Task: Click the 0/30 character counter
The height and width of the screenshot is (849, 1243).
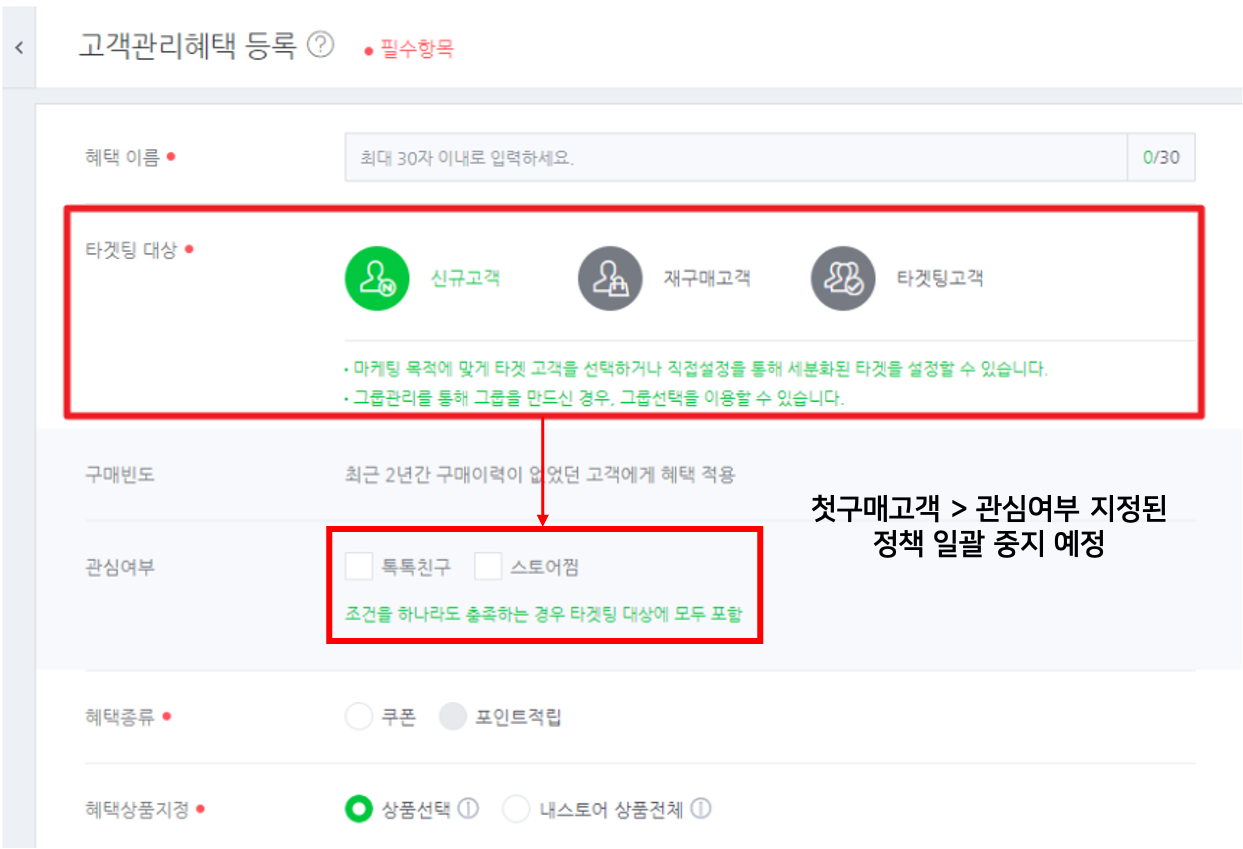Action: tap(1161, 157)
